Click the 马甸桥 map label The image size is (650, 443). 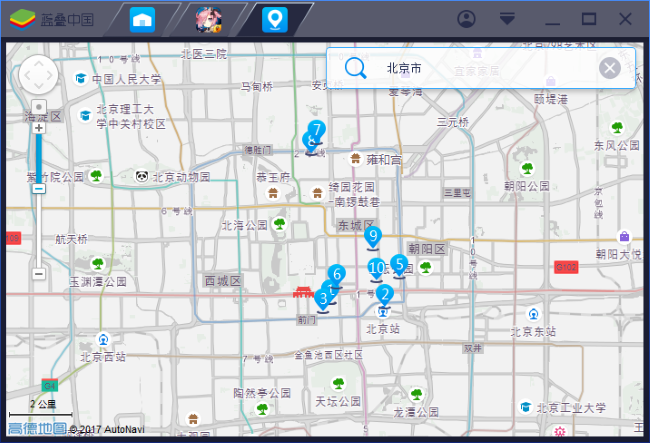(x=257, y=86)
